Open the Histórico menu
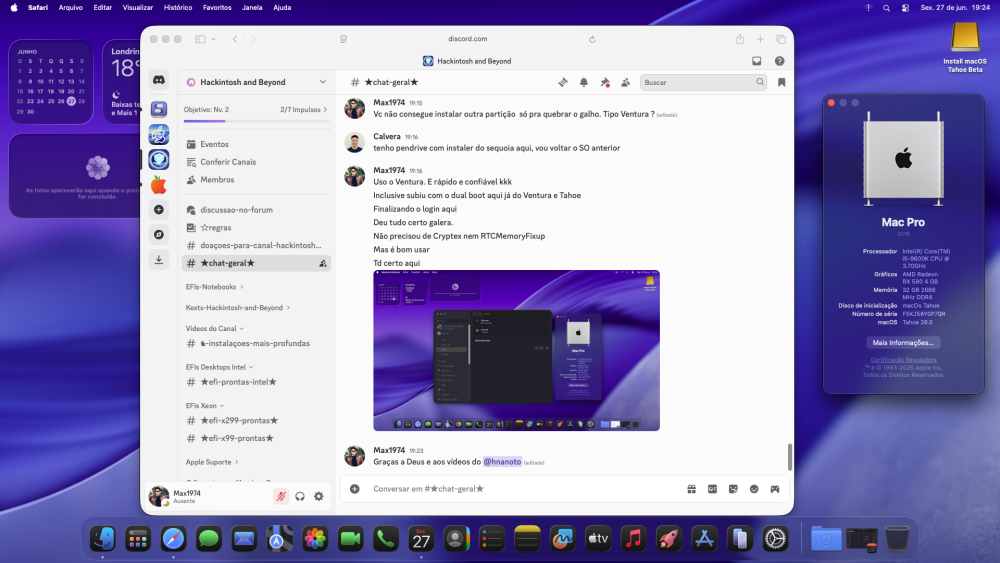Viewport: 1000px width, 563px height. [x=178, y=8]
